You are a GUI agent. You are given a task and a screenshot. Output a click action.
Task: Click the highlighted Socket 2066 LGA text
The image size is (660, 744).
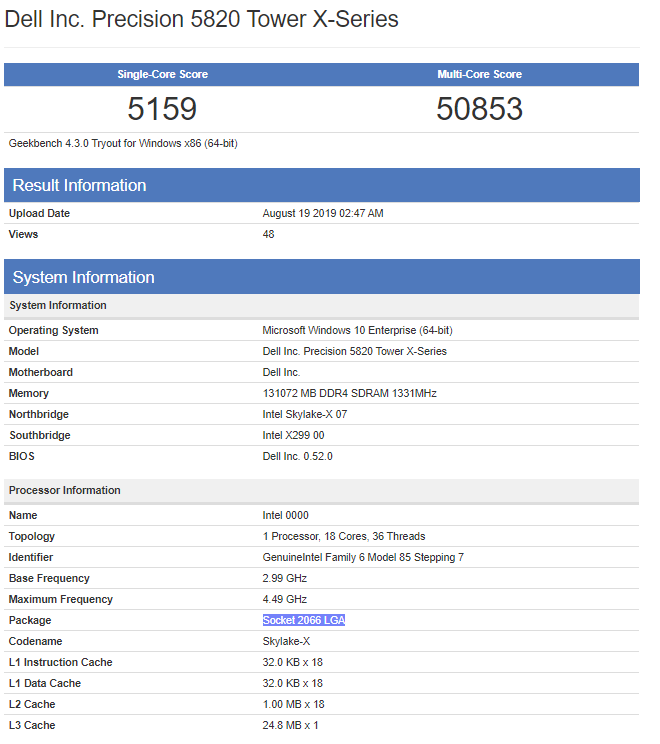pos(304,620)
